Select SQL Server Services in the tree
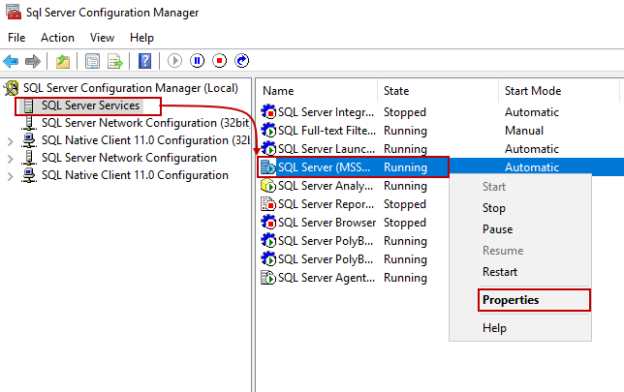The width and height of the screenshot is (624, 392). click(90, 105)
